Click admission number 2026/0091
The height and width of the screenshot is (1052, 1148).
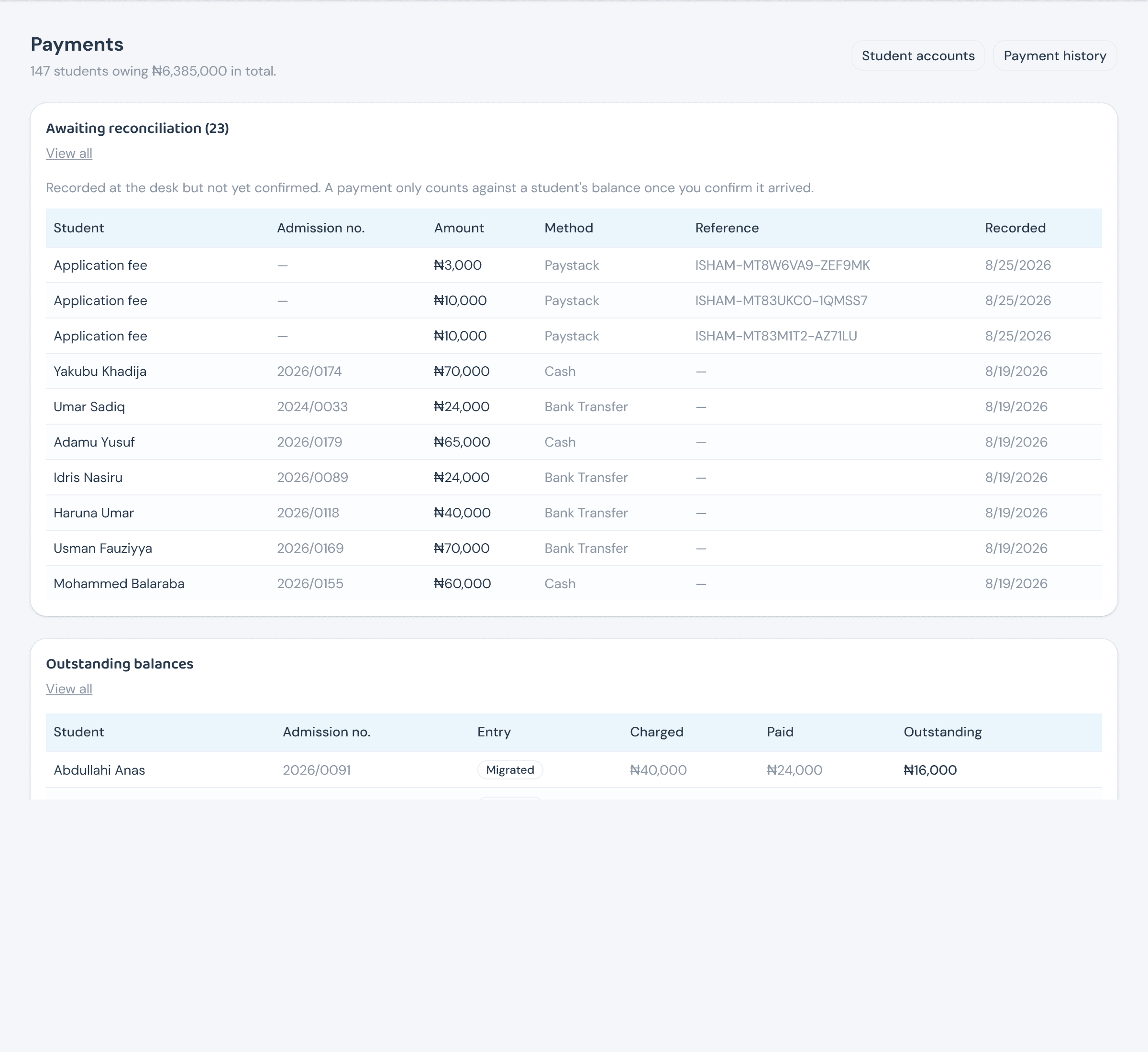point(317,770)
